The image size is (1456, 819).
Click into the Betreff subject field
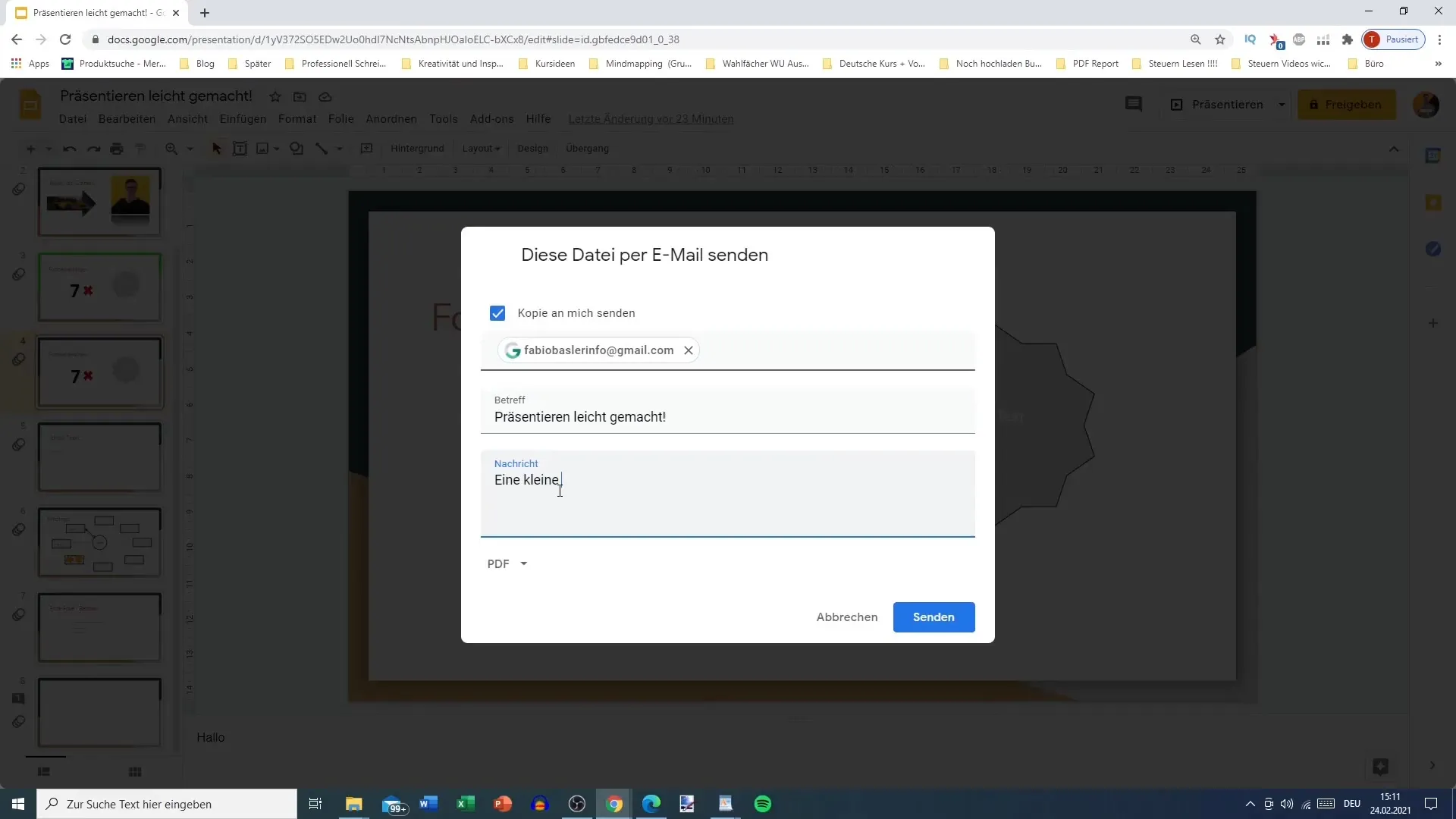click(x=727, y=410)
